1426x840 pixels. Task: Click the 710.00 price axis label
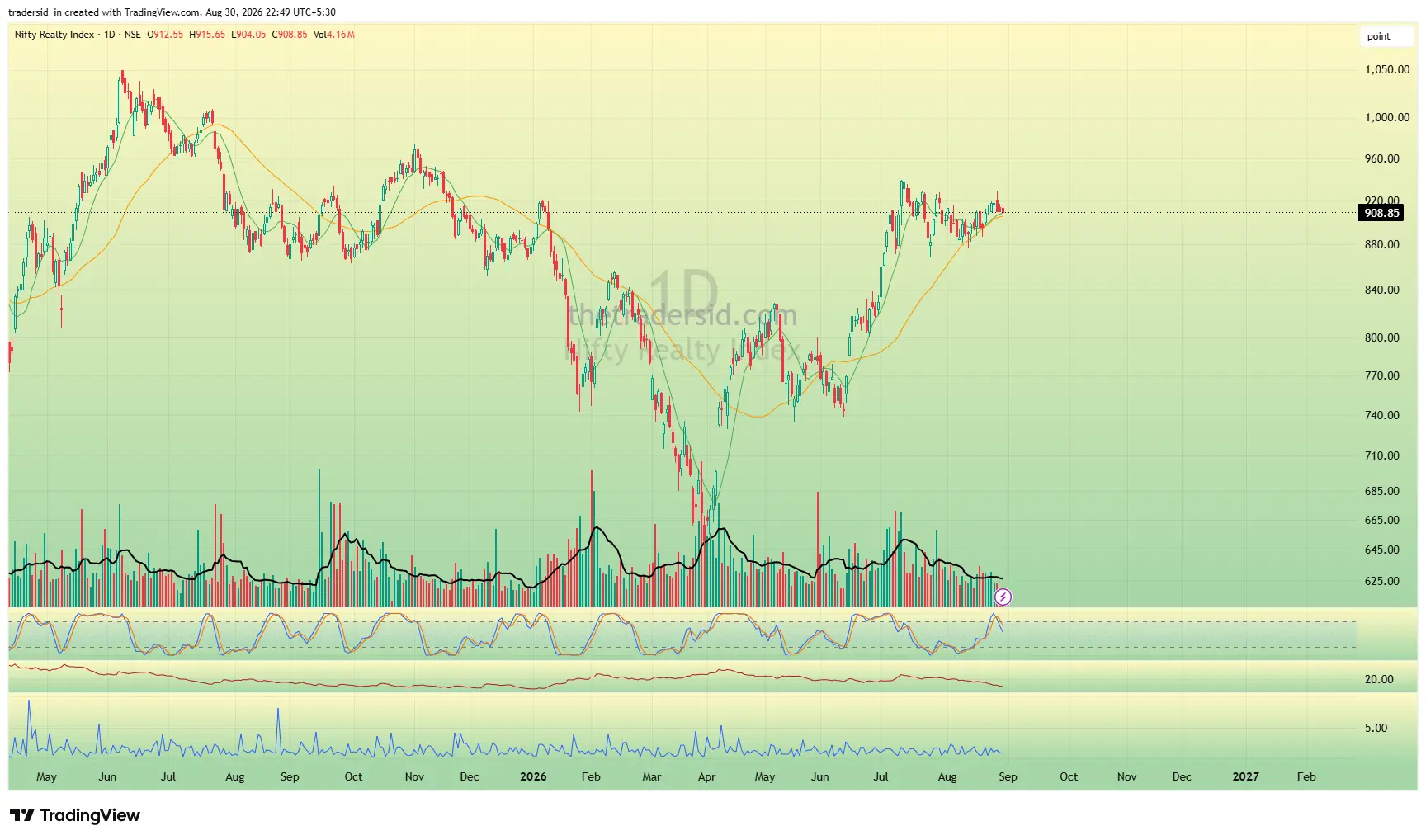pos(1382,455)
